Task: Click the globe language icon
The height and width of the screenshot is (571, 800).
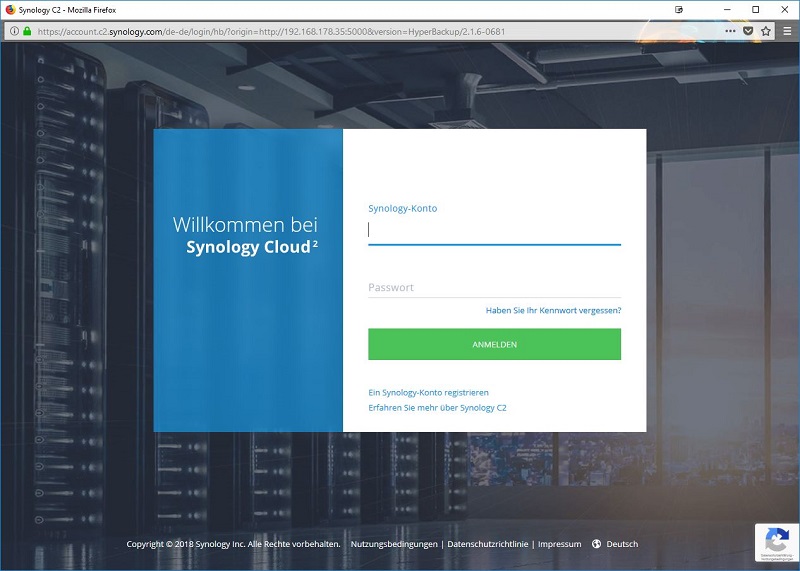Action: coord(596,544)
